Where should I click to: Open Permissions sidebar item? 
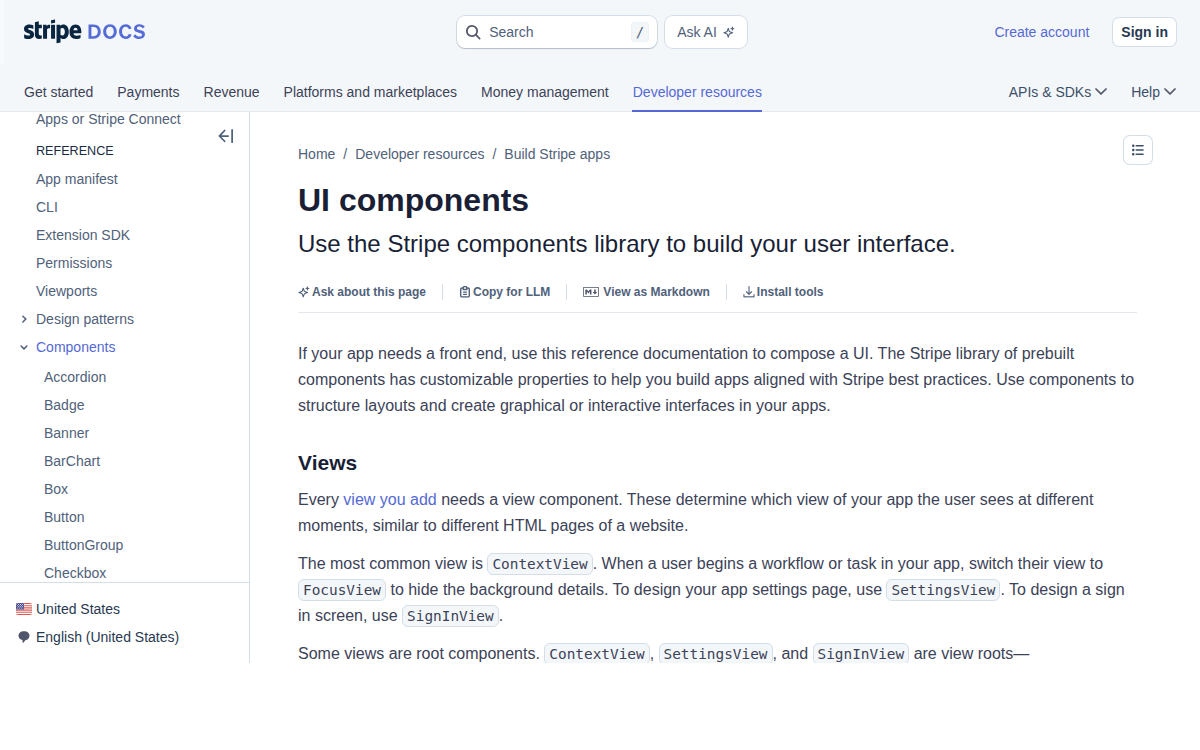[x=74, y=263]
